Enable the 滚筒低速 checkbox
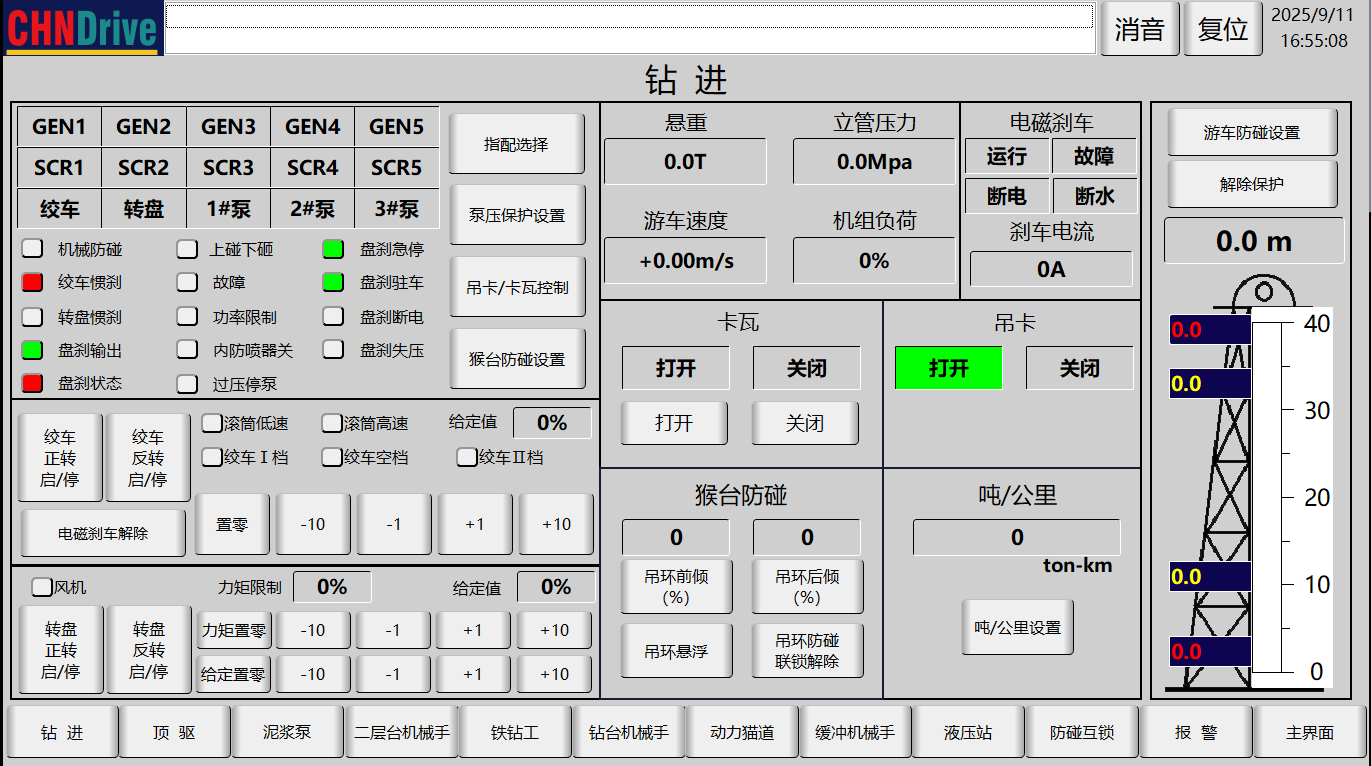Viewport: 1371px width, 766px height. (212, 423)
